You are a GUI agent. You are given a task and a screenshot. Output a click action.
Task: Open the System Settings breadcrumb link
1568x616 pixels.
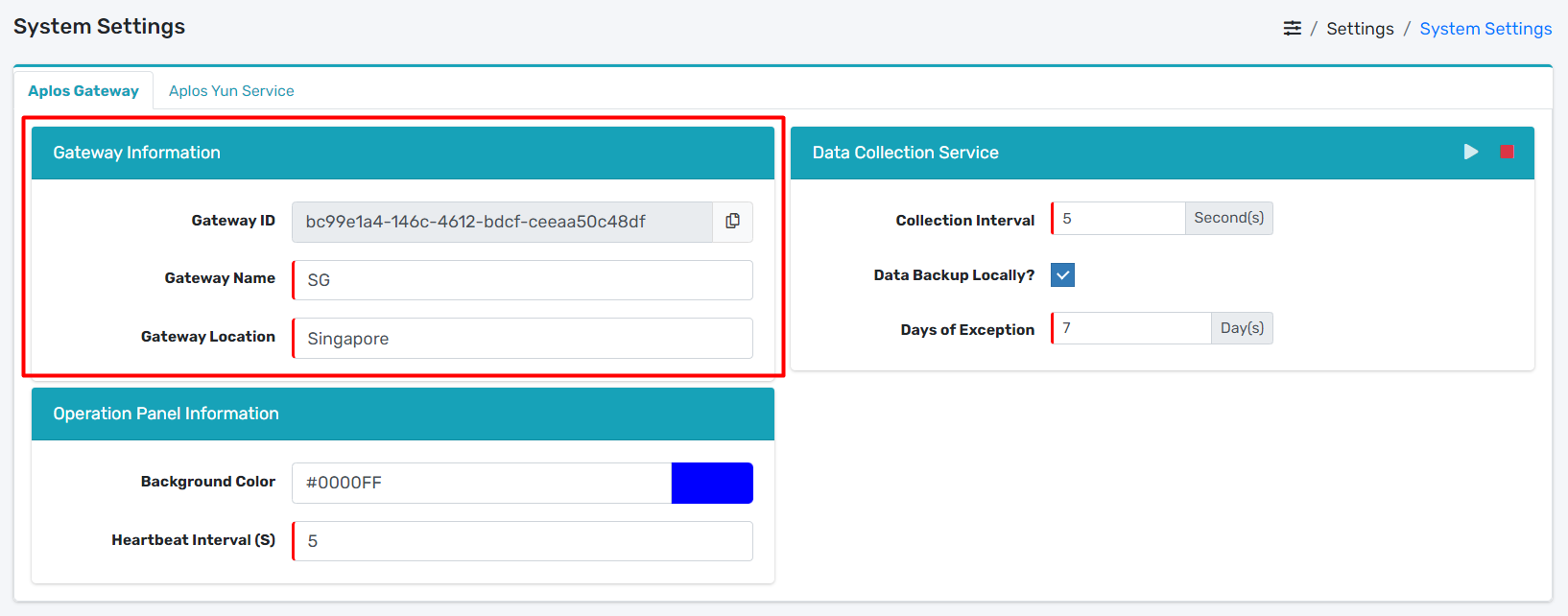tap(1485, 29)
